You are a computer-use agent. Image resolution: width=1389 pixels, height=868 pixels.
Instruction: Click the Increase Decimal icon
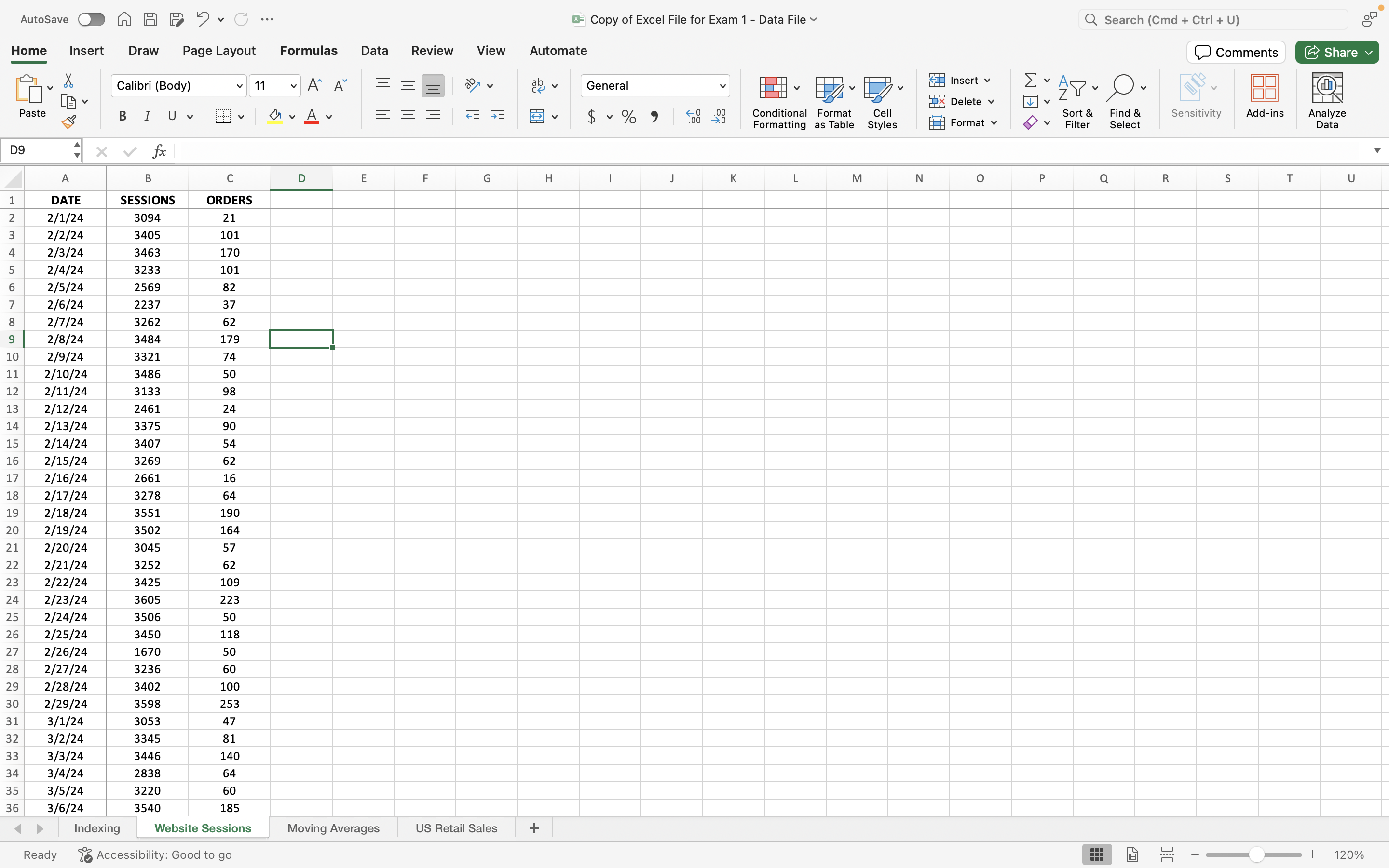coord(692,117)
